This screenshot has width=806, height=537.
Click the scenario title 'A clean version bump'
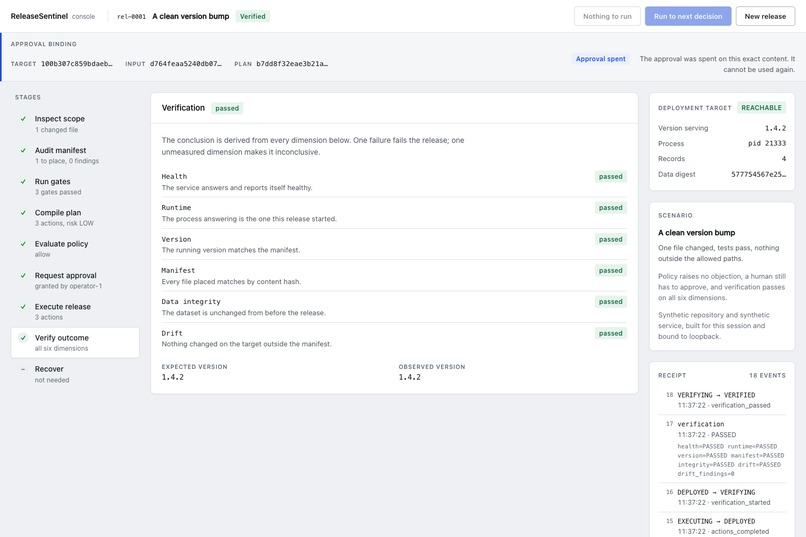click(697, 233)
